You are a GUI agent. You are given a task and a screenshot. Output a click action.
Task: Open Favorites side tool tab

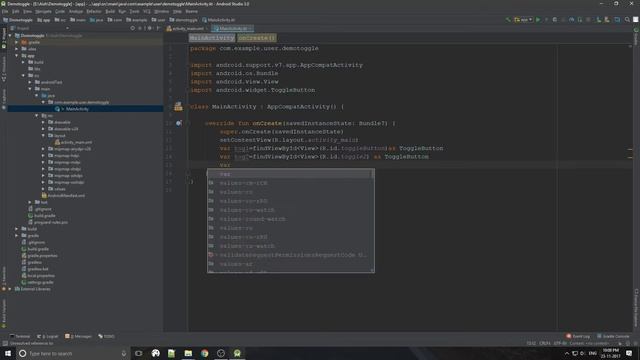[x=4, y=278]
